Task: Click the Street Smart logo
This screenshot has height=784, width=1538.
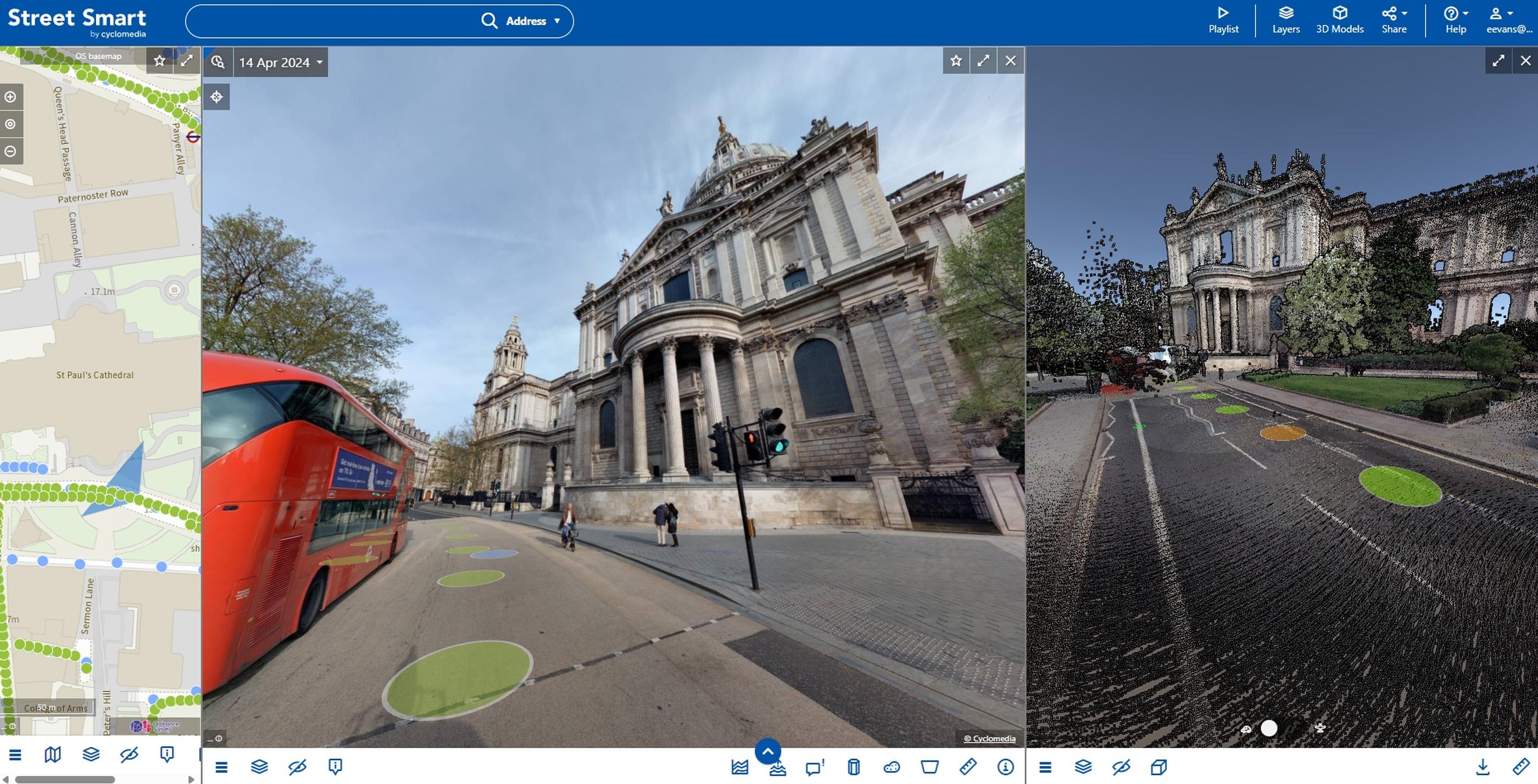Action: coord(76,22)
